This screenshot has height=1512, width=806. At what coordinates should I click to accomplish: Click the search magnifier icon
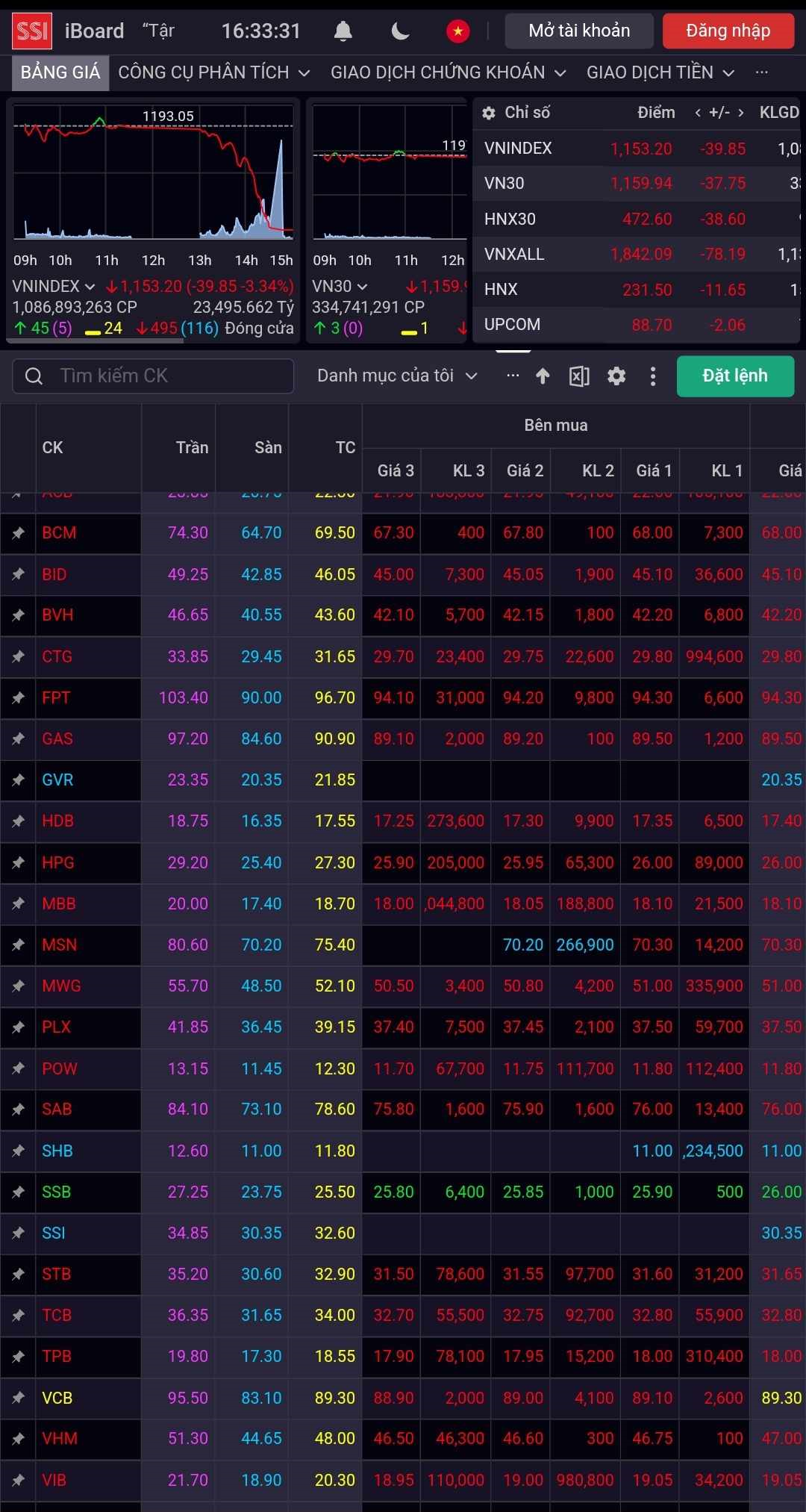coord(34,376)
